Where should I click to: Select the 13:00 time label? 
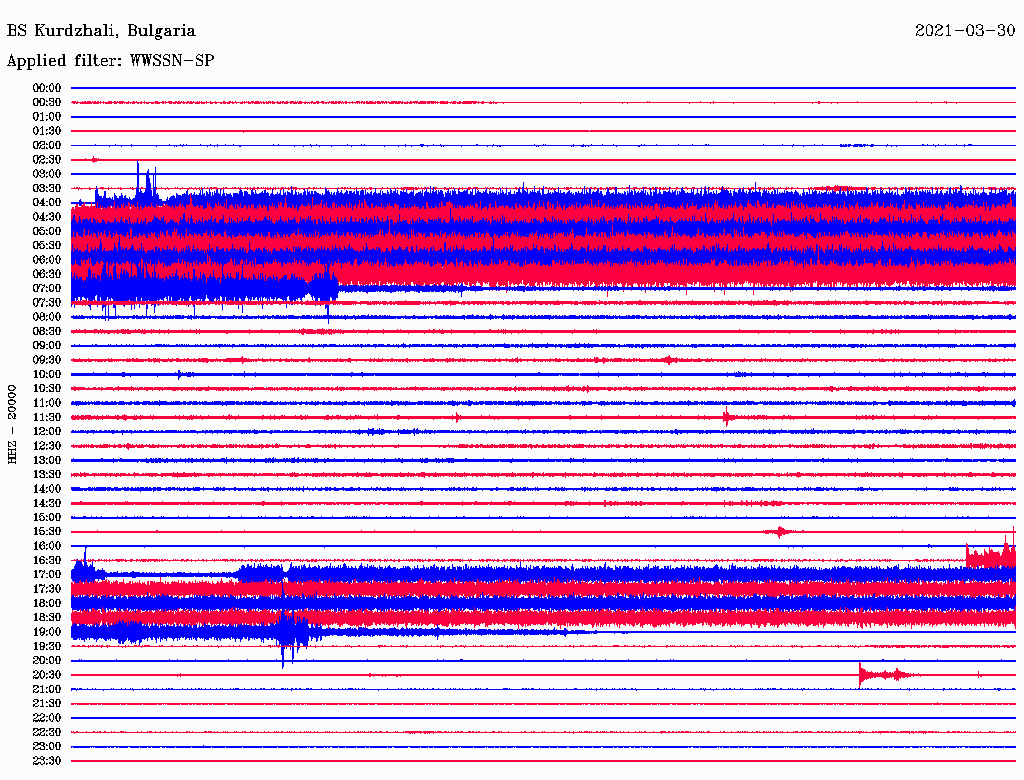tap(47, 461)
